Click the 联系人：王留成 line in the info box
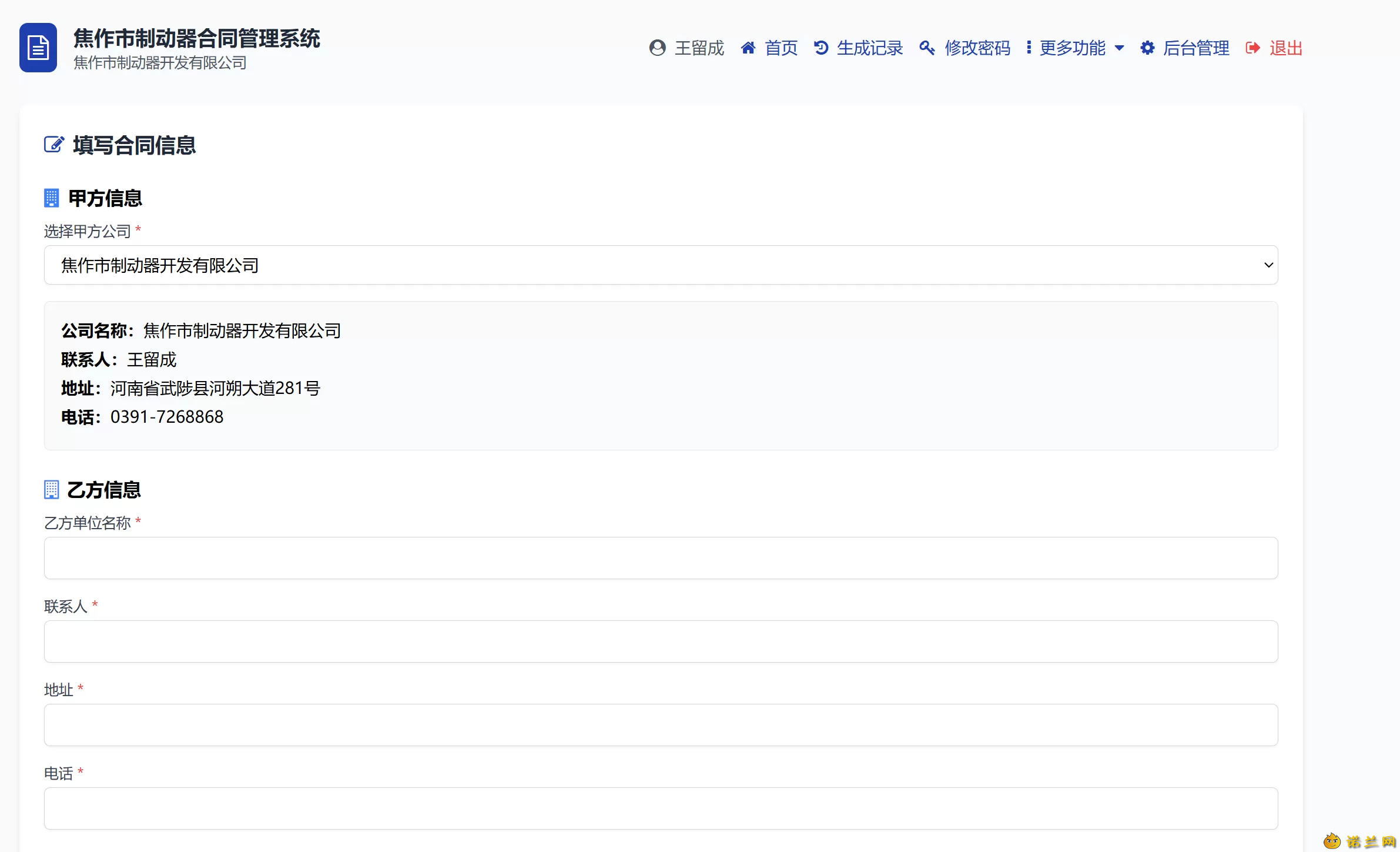The width and height of the screenshot is (1400, 852). click(119, 359)
